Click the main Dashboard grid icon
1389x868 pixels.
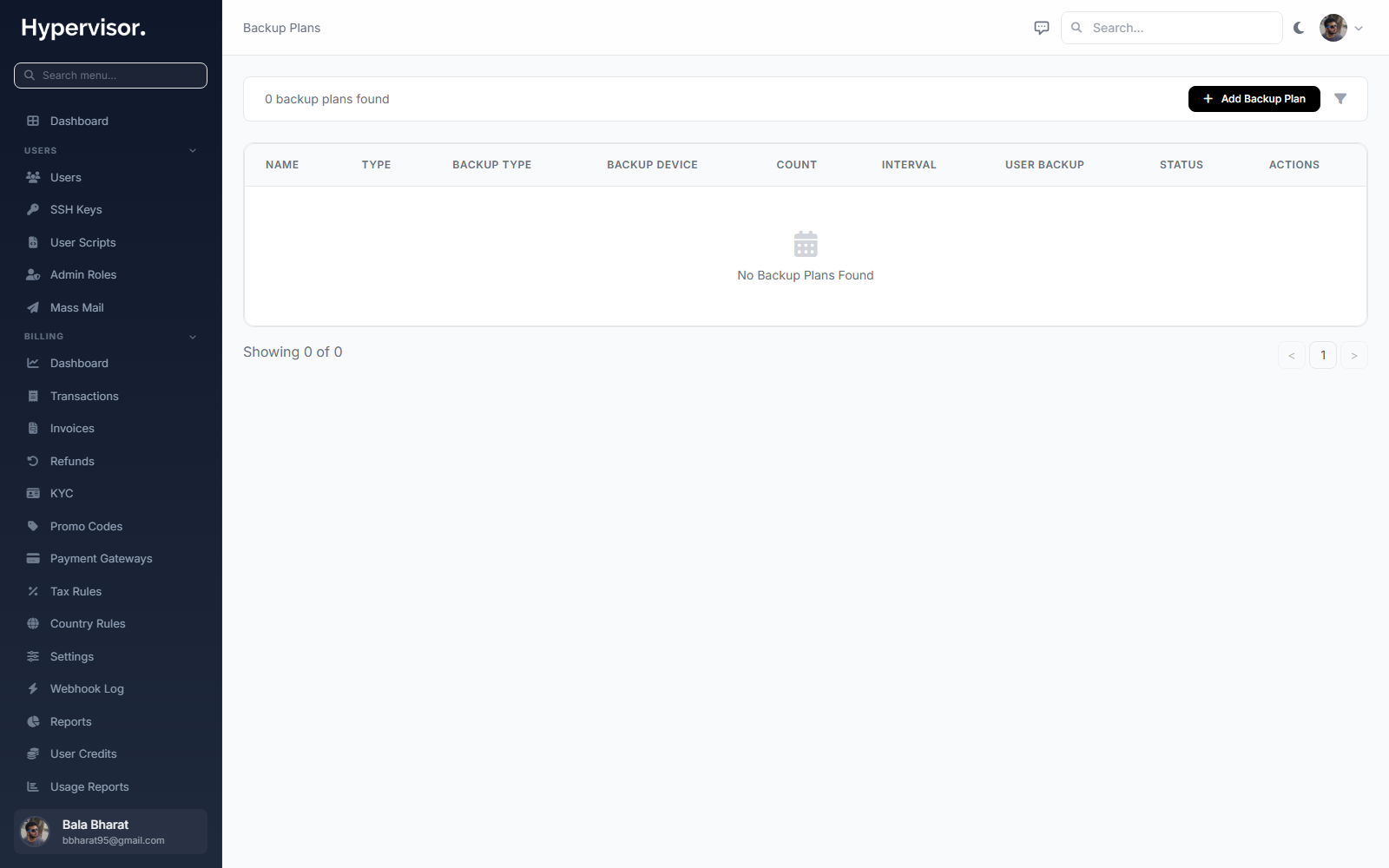click(33, 121)
